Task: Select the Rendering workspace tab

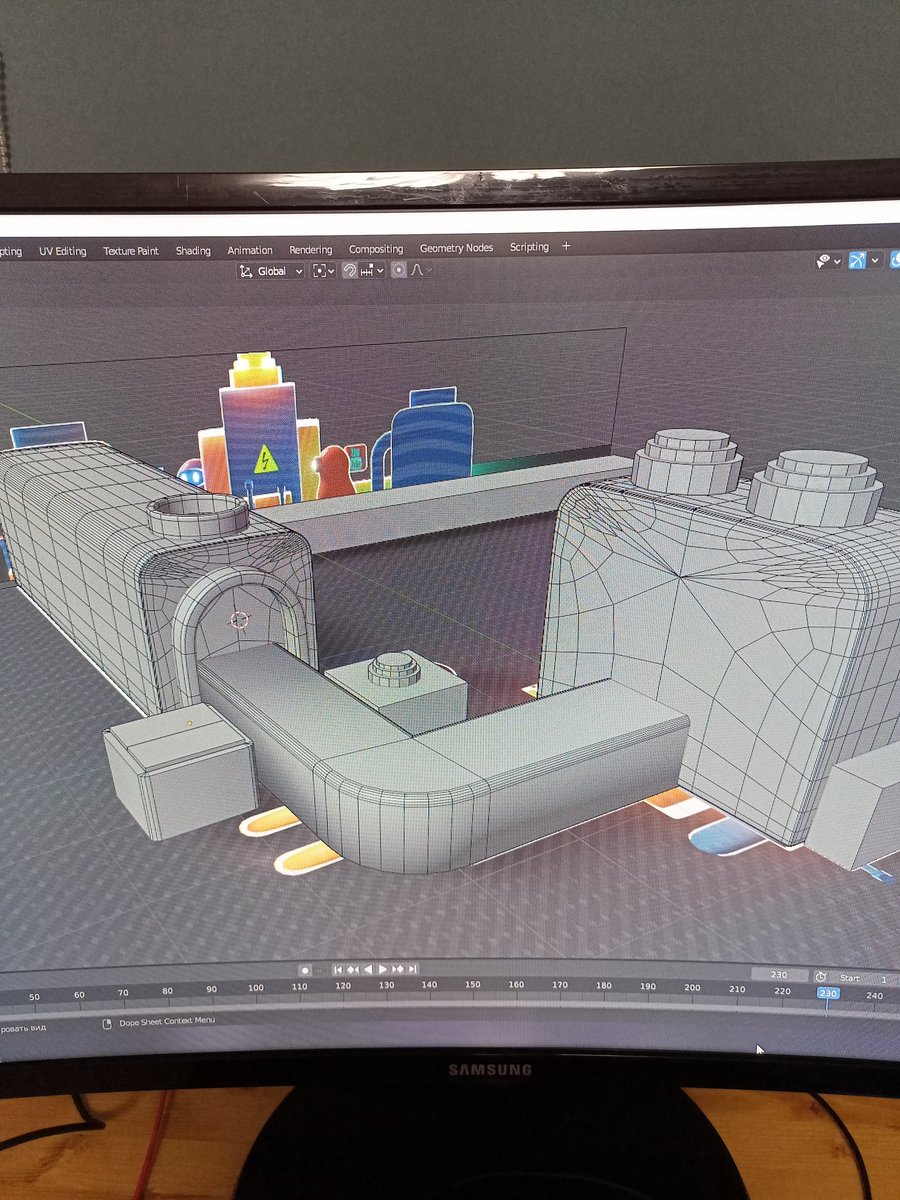Action: pyautogui.click(x=311, y=249)
